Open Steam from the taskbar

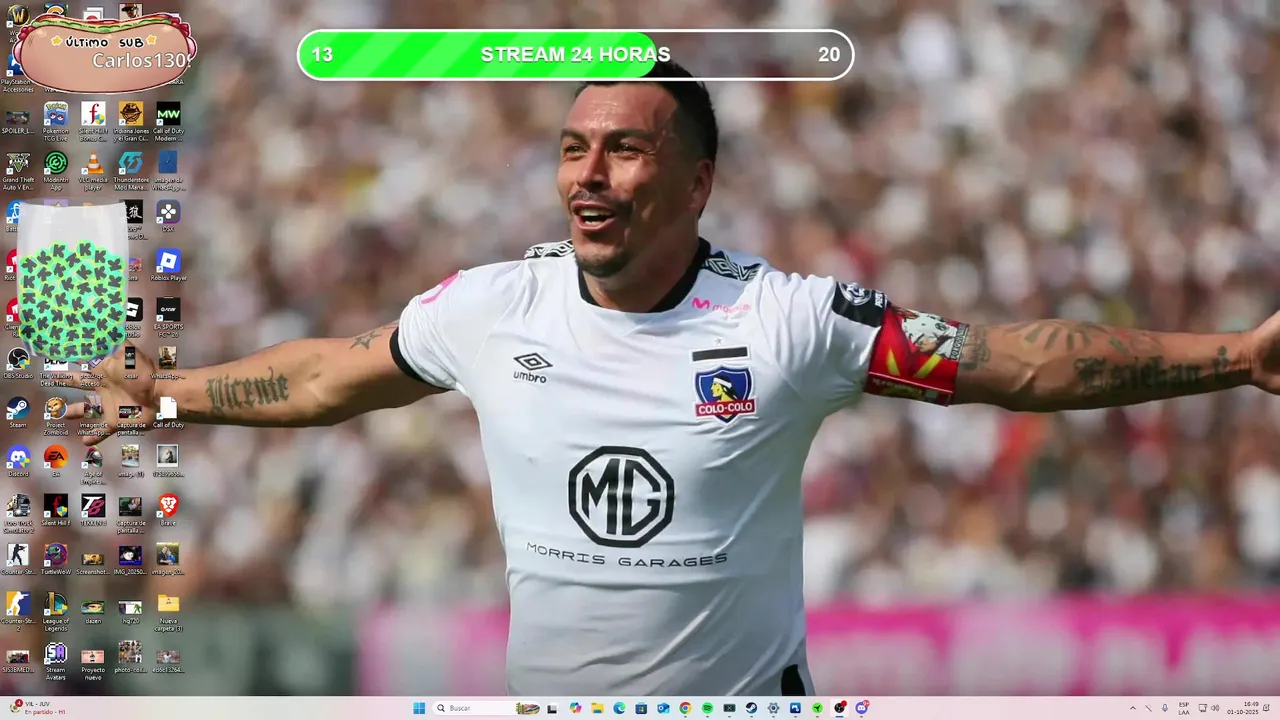751,708
